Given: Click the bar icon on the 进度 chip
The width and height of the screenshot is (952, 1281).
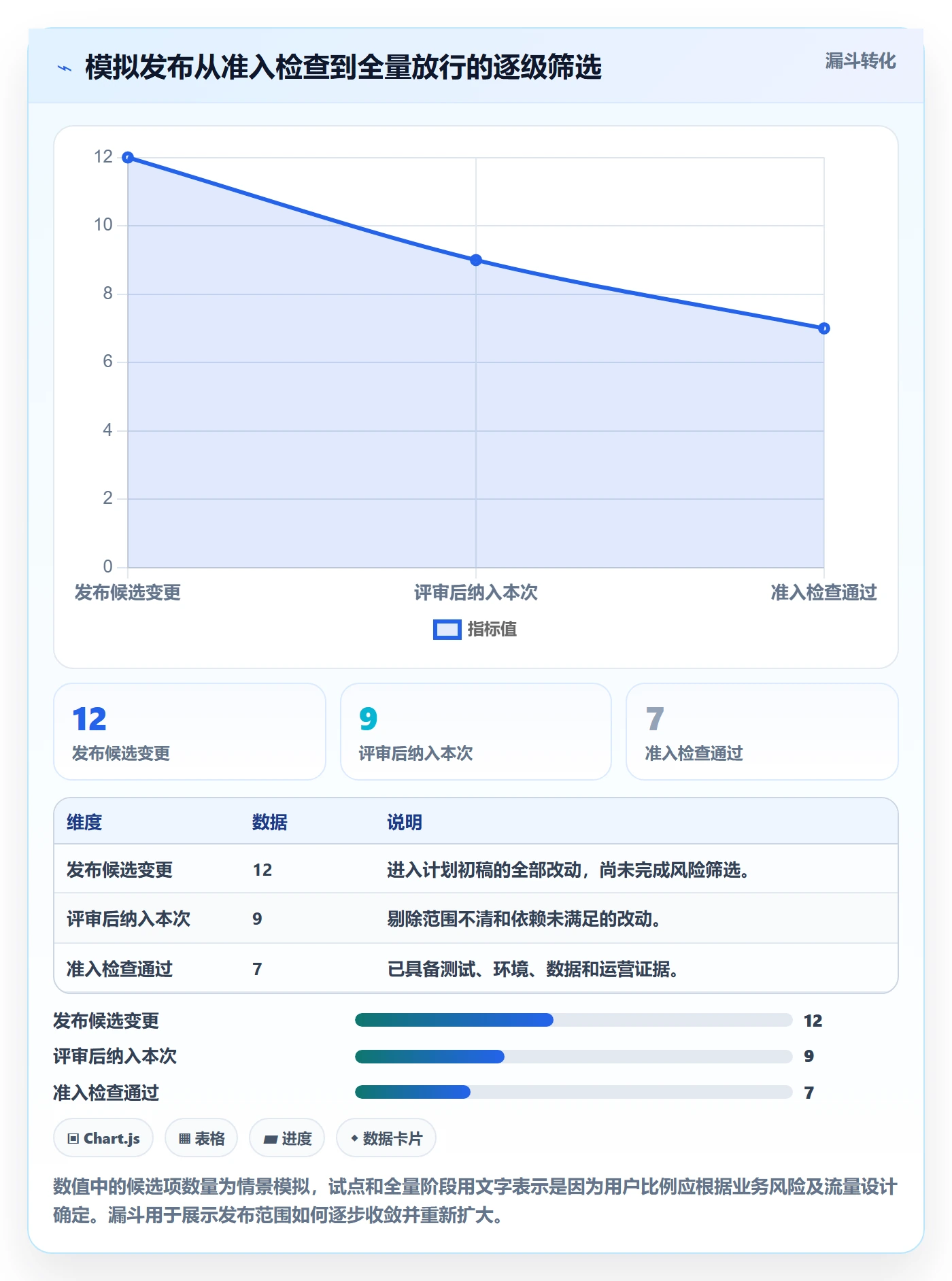Looking at the screenshot, I should pos(270,1139).
